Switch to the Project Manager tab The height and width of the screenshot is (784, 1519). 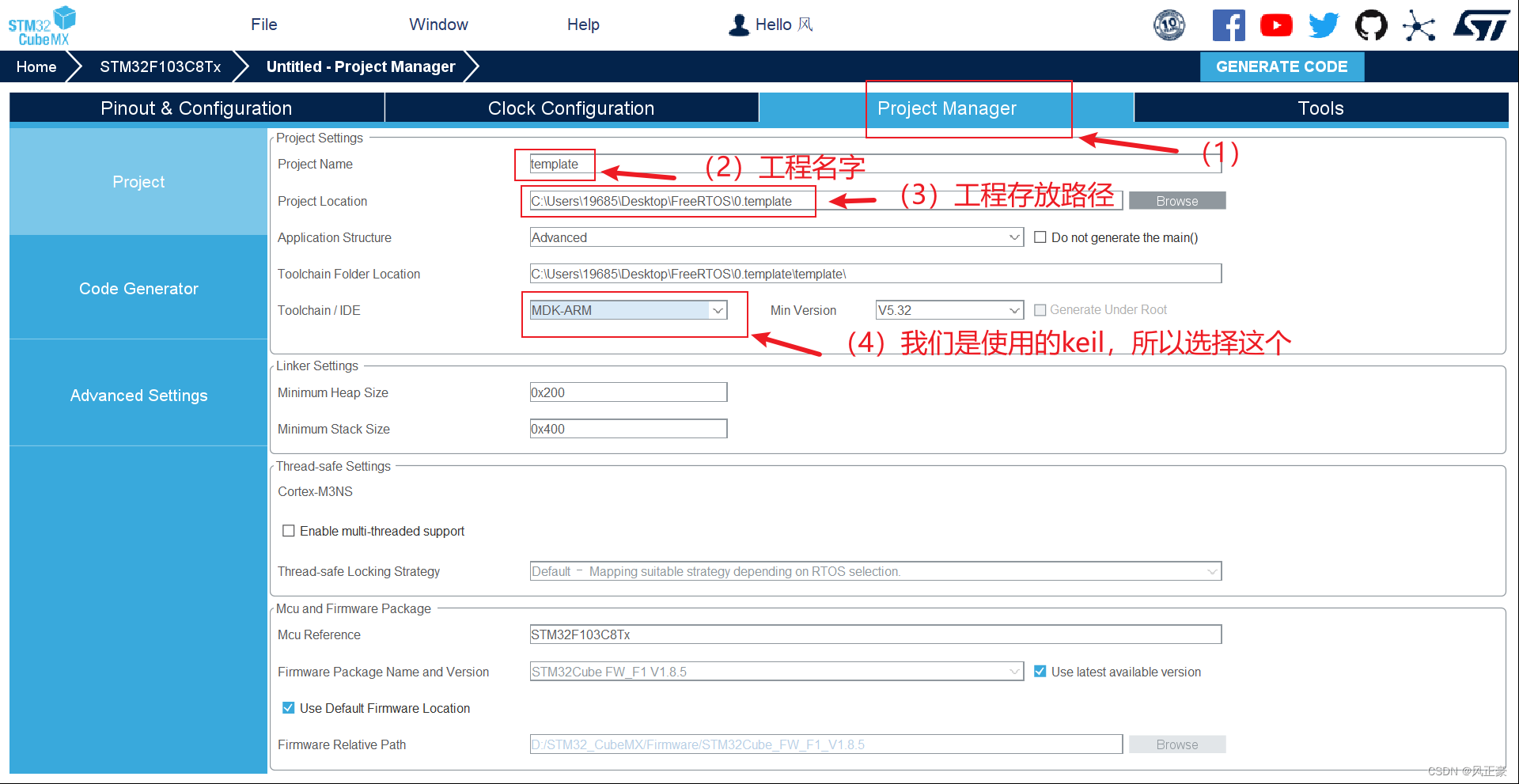tap(947, 108)
